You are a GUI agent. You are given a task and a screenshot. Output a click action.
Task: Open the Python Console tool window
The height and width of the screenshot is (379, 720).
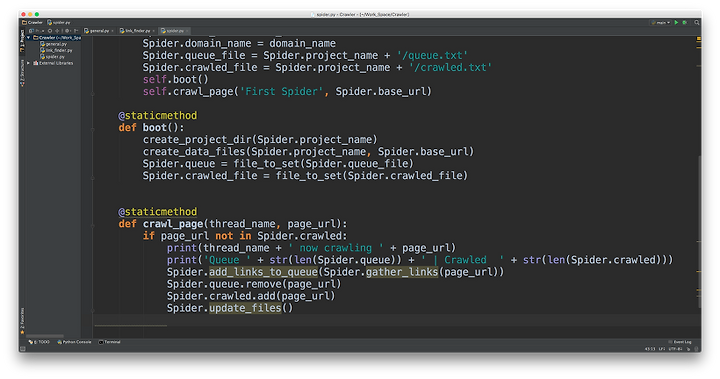[x=74, y=342]
